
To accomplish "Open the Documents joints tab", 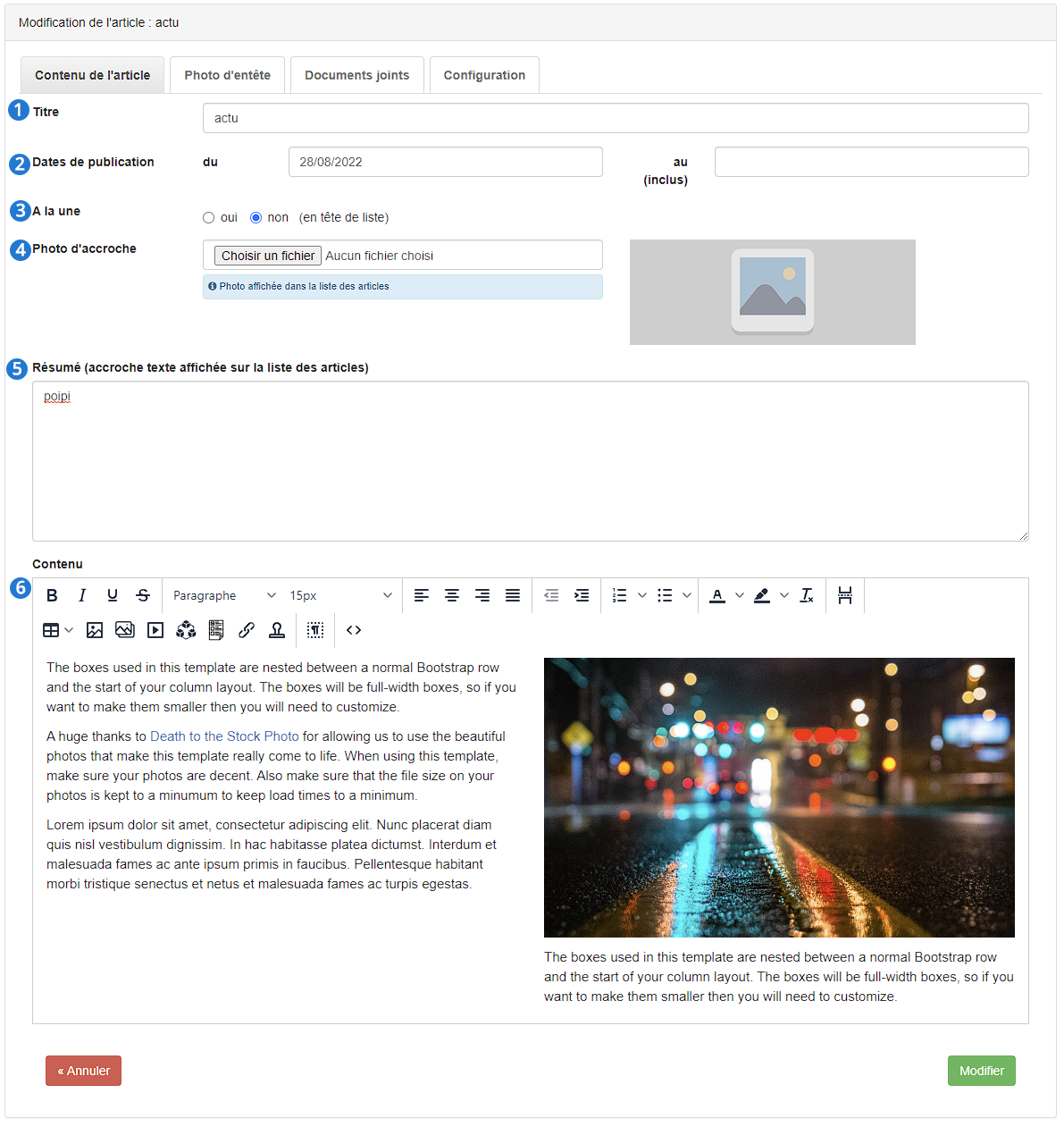I will [x=357, y=75].
